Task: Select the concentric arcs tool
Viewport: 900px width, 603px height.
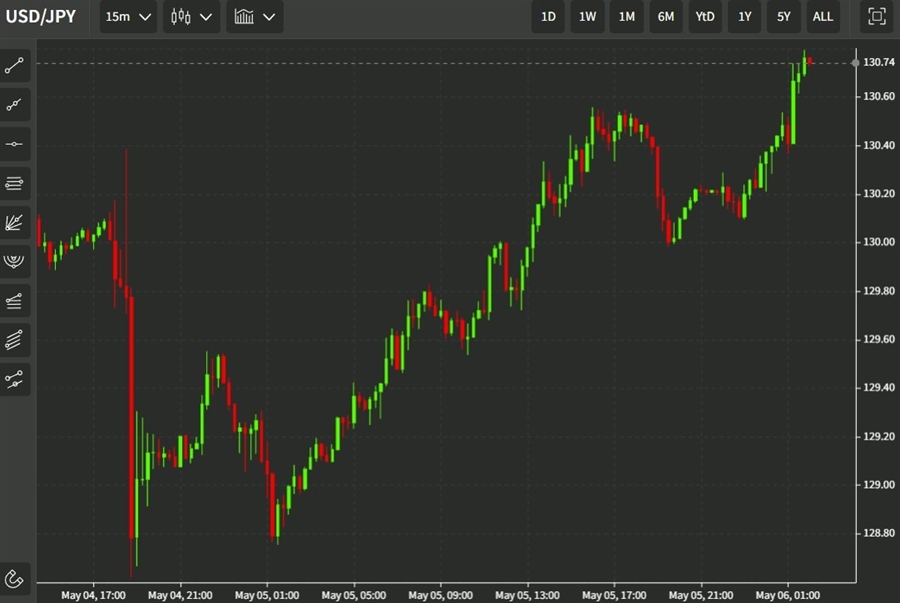Action: coord(15,261)
